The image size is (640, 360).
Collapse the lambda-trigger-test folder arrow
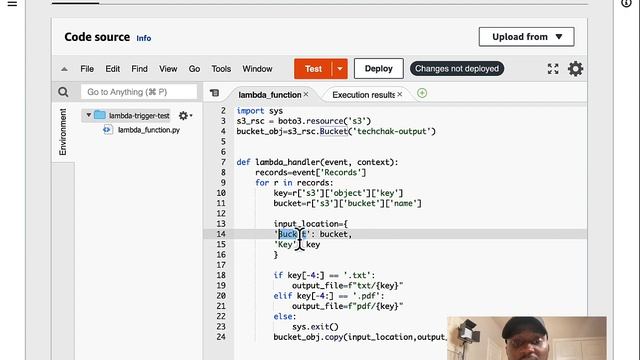coord(89,115)
